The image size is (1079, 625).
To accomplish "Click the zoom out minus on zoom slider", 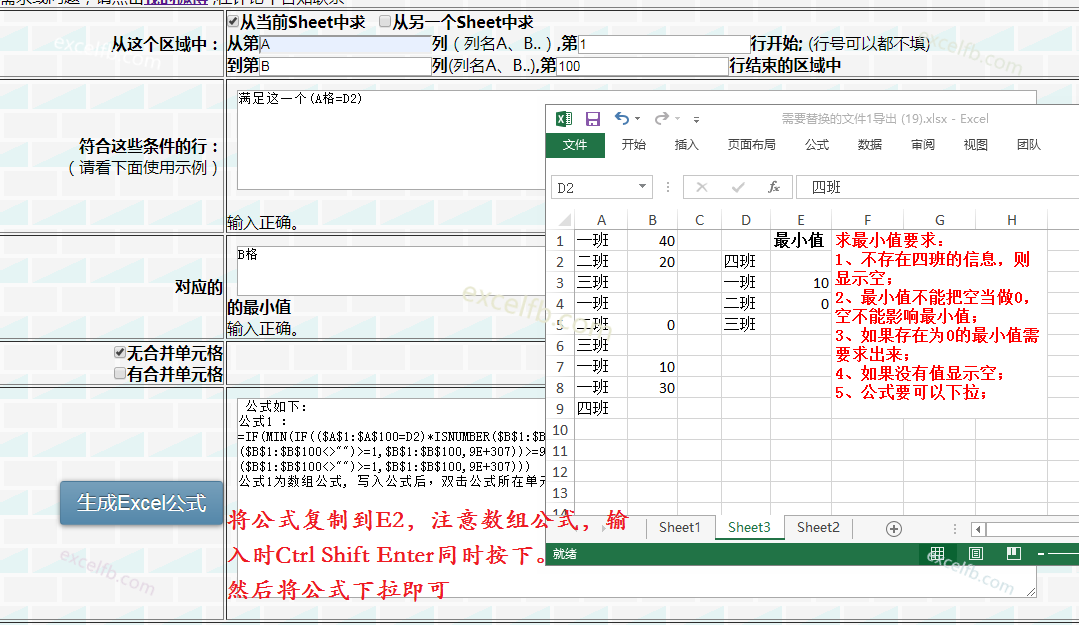I will (x=1041, y=554).
